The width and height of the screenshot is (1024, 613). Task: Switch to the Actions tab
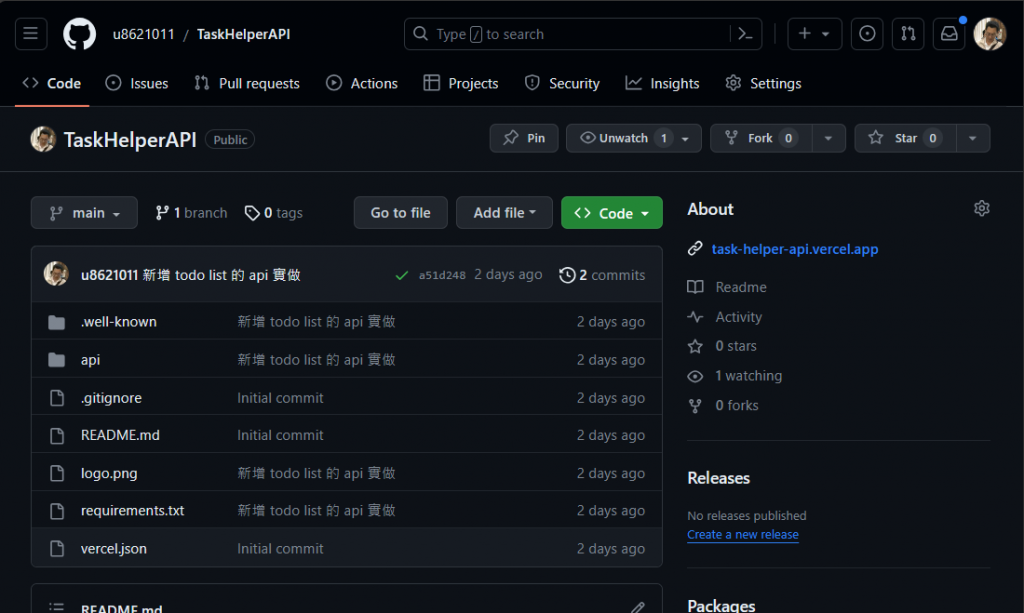(x=362, y=84)
